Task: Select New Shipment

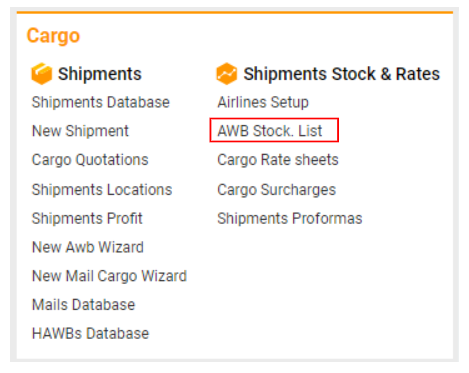Action: (80, 131)
